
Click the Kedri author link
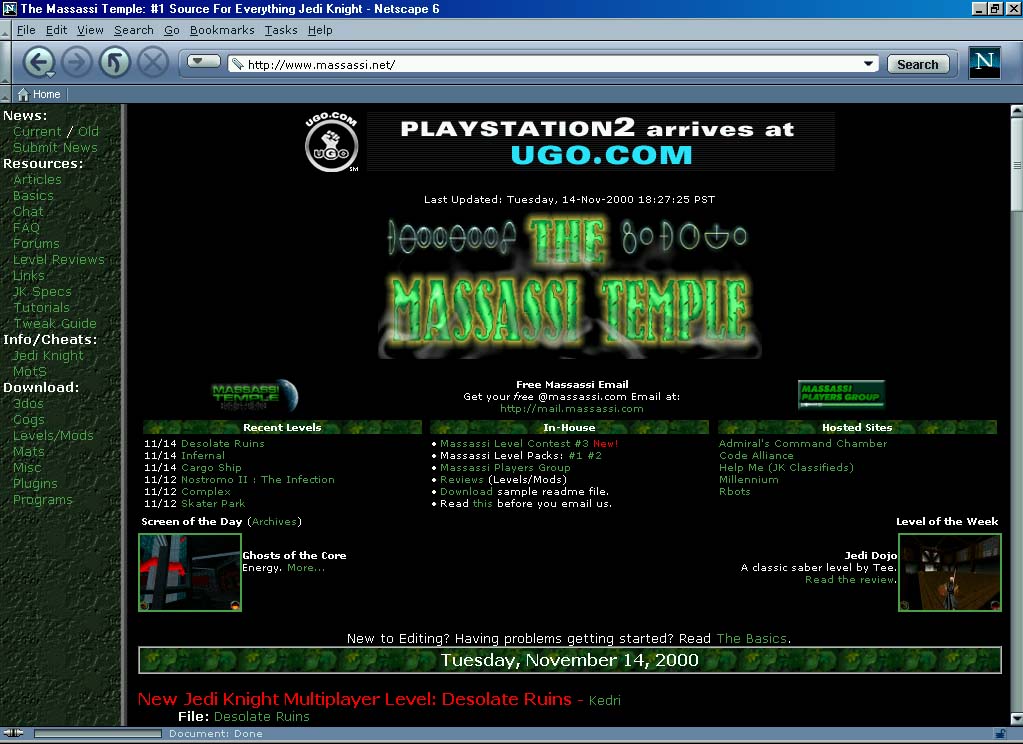pos(604,700)
